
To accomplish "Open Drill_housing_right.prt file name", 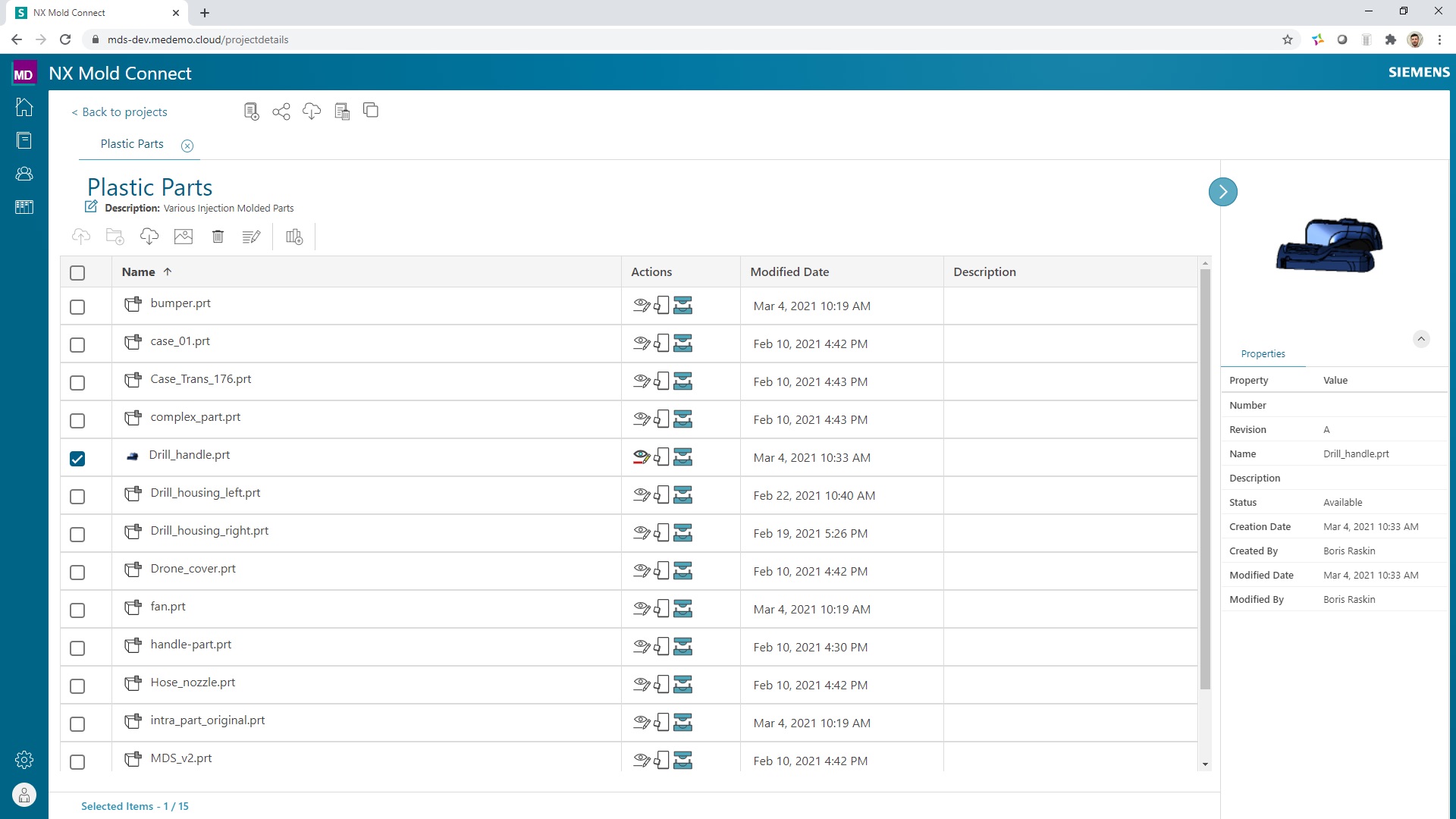I will coord(209,531).
